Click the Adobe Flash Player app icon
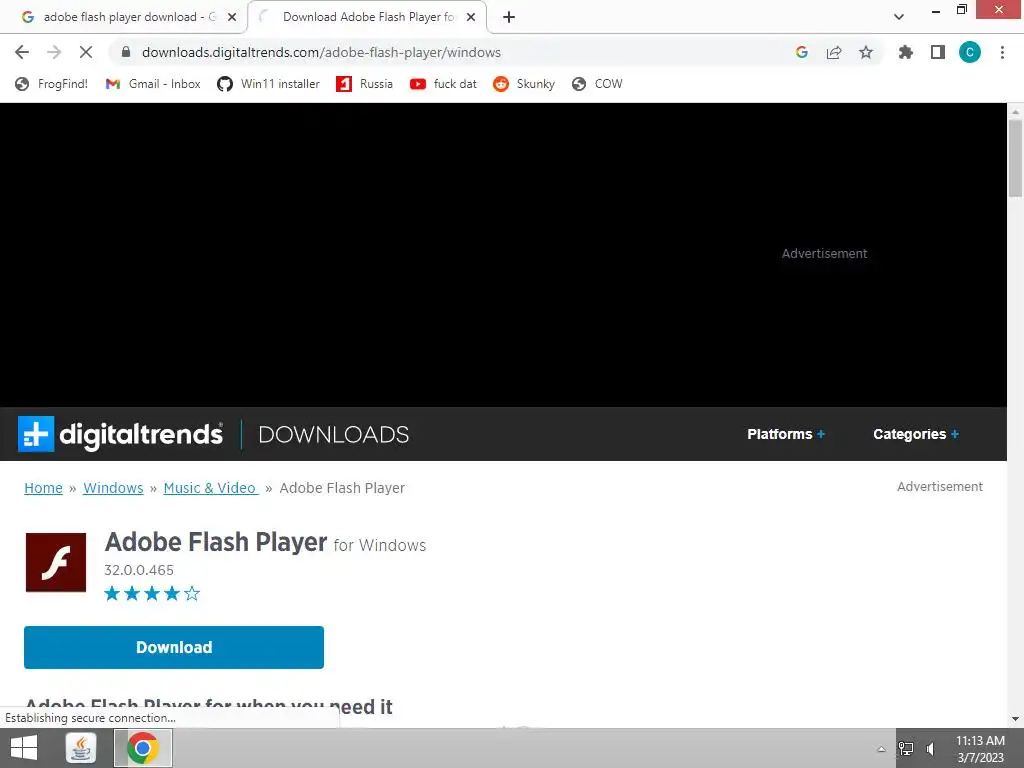Image resolution: width=1024 pixels, height=768 pixels. tap(56, 562)
